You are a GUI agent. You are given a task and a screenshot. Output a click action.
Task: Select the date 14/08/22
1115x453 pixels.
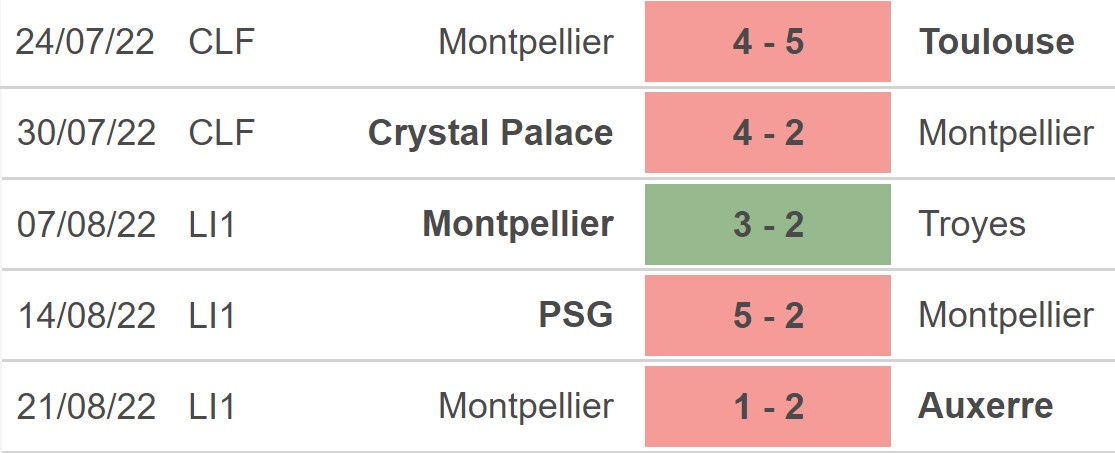86,315
